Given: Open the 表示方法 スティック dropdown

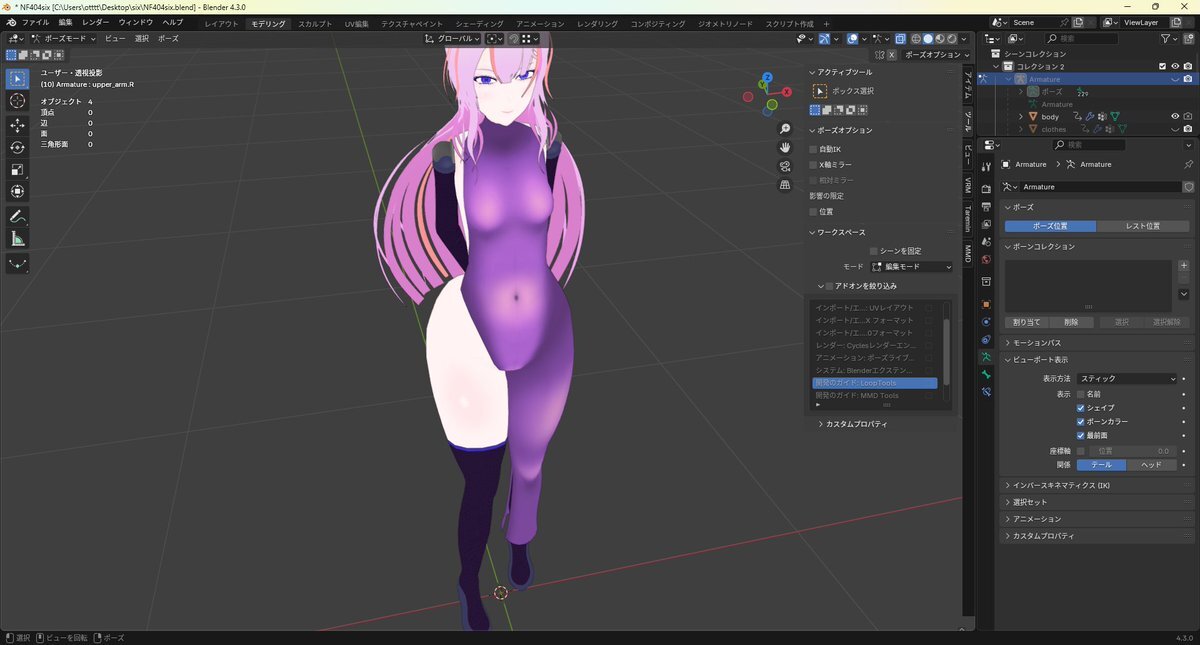Looking at the screenshot, I should (x=1128, y=379).
